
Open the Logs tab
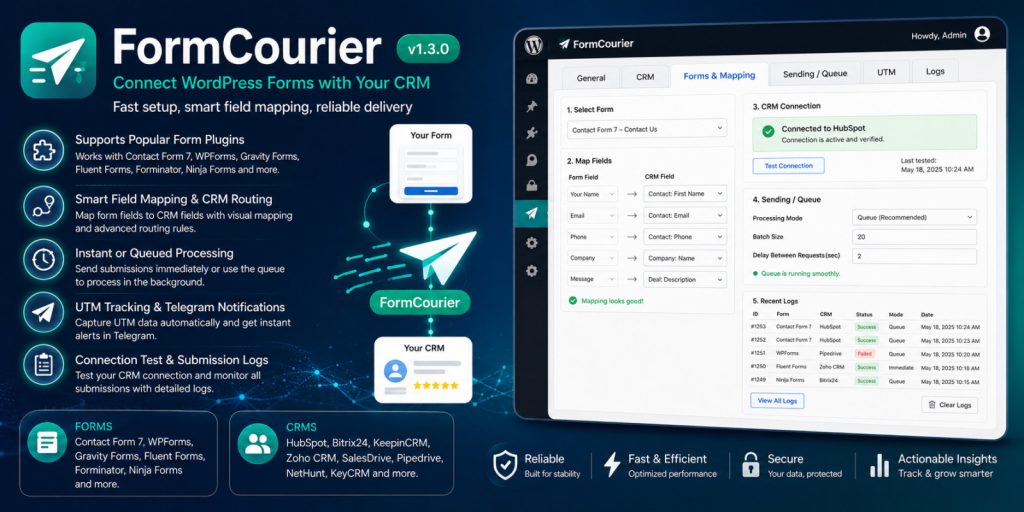pos(935,71)
